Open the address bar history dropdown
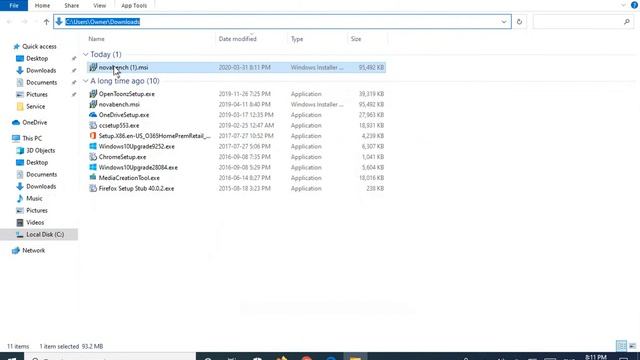 pos(504,22)
